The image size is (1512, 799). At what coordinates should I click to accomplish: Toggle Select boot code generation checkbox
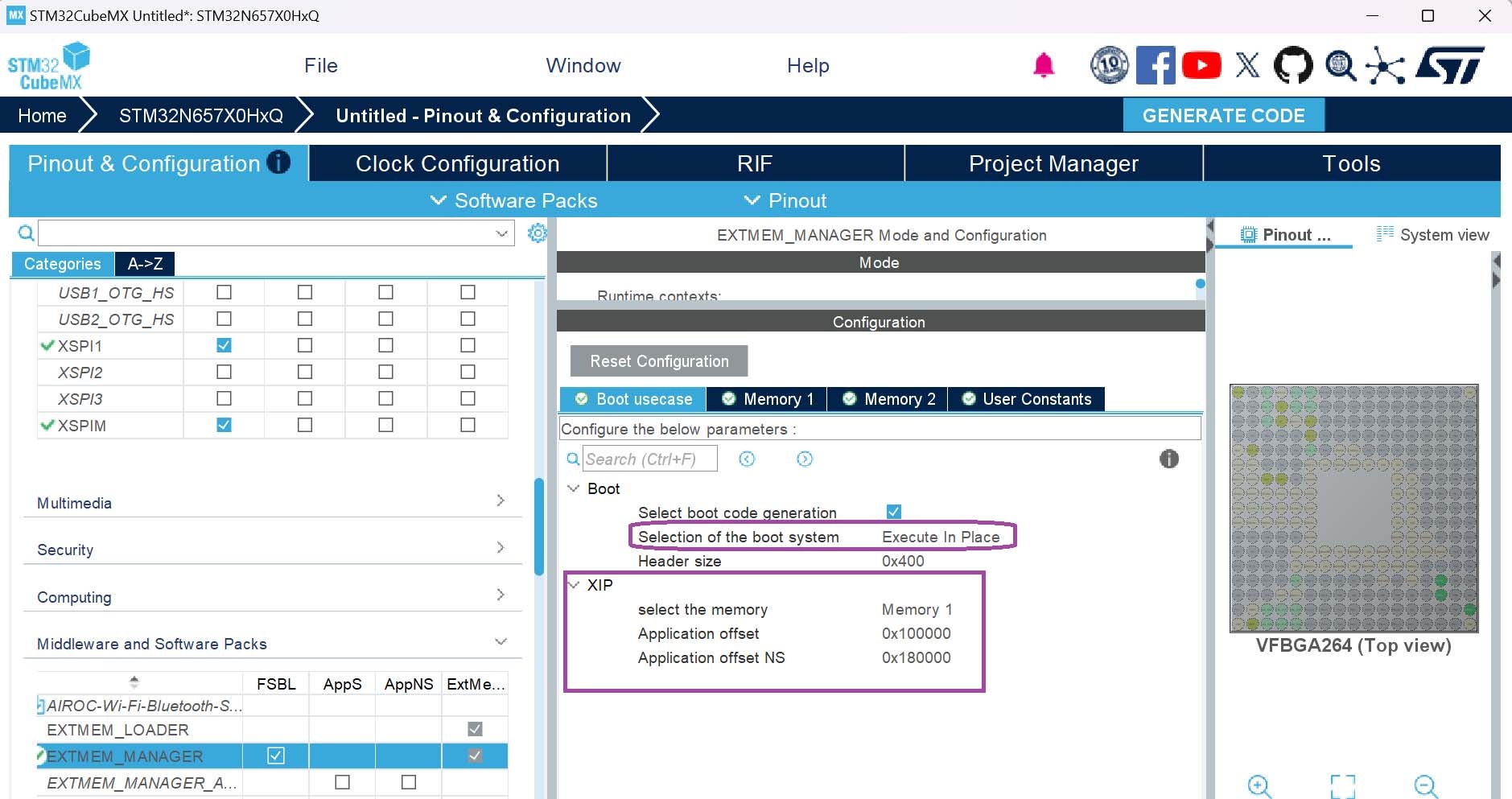[894, 512]
